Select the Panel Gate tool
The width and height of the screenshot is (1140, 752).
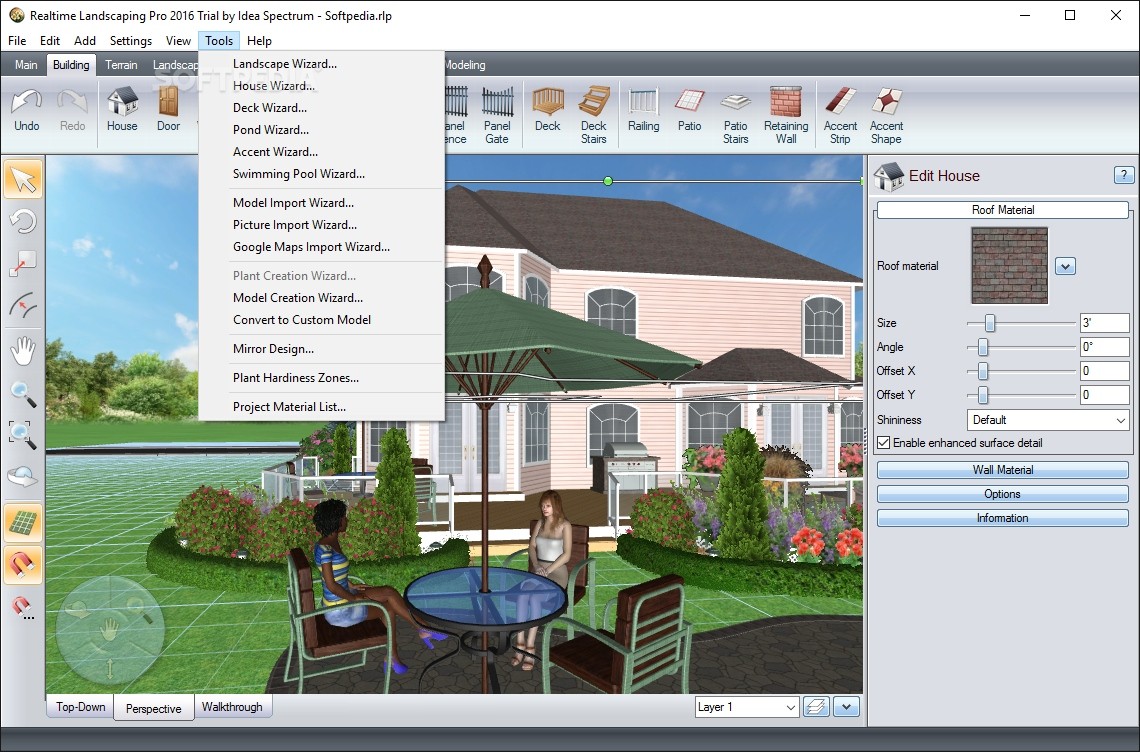click(x=497, y=116)
